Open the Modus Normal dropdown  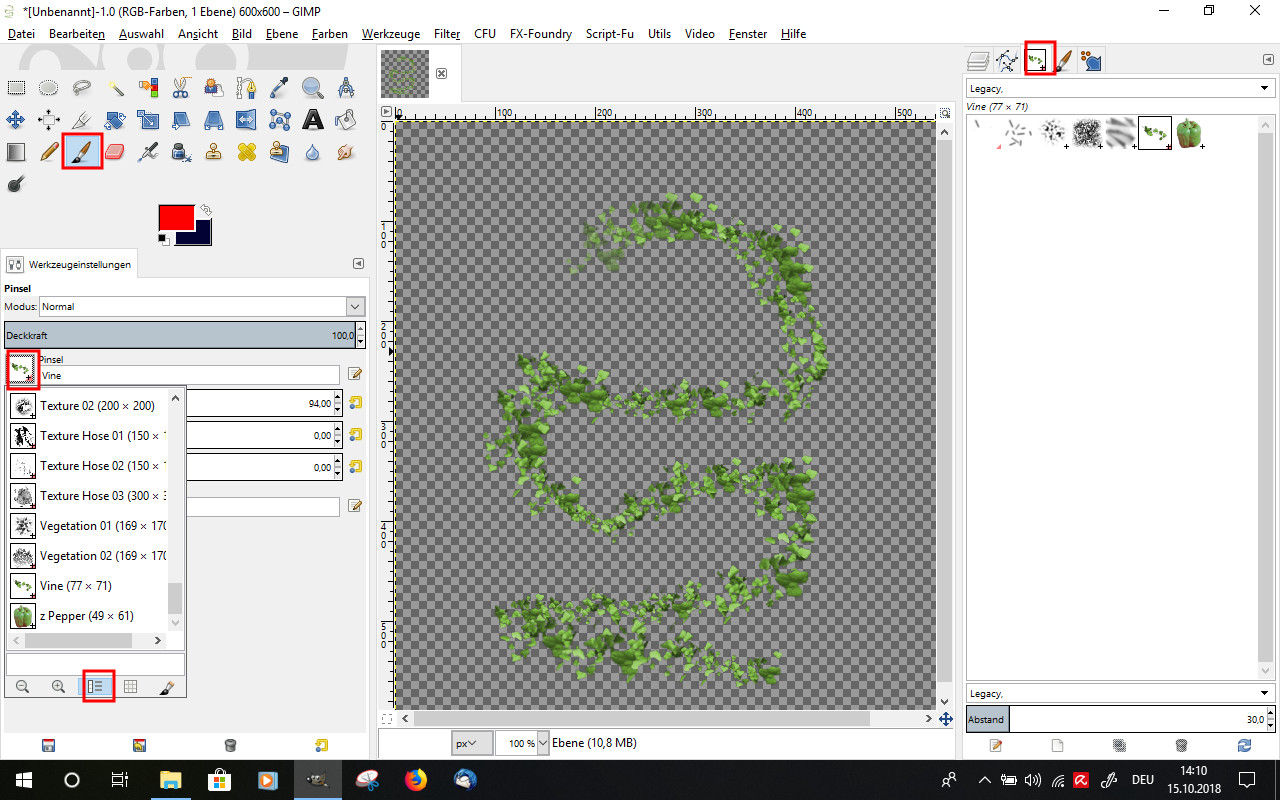(x=355, y=306)
